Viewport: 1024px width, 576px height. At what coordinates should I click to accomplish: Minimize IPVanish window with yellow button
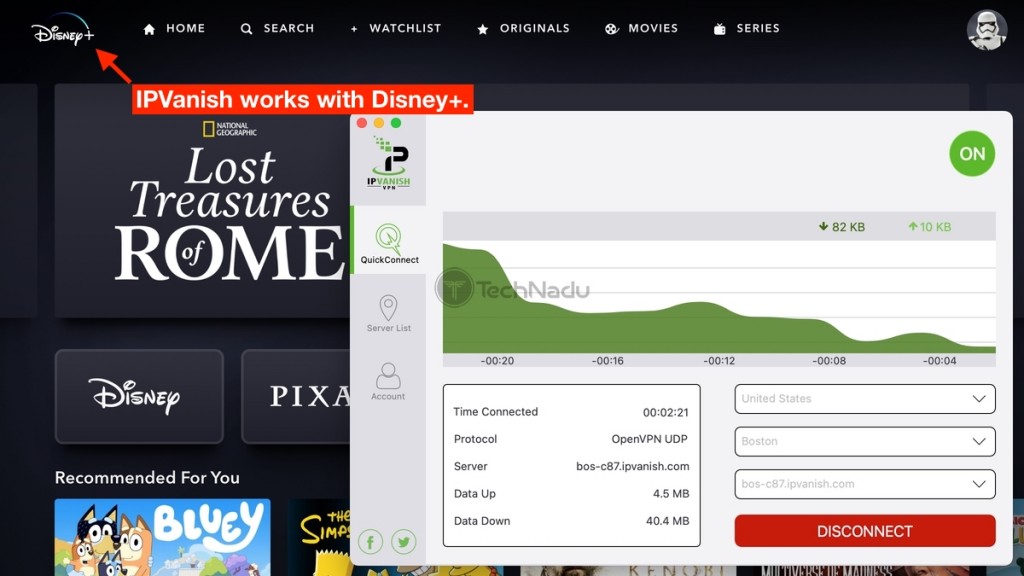[379, 123]
